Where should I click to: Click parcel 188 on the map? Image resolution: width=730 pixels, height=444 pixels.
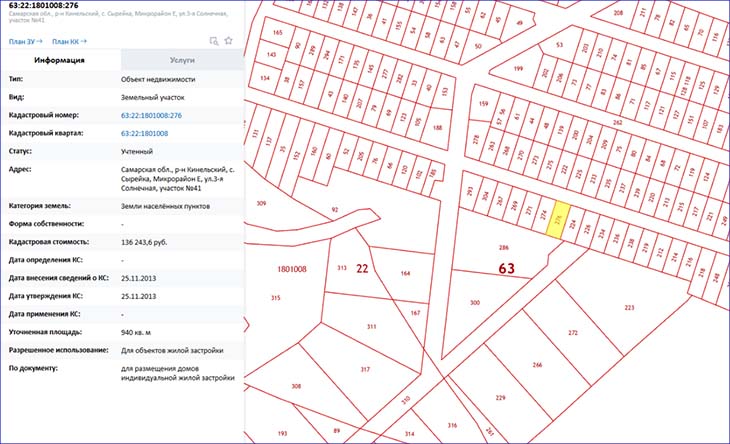437,128
